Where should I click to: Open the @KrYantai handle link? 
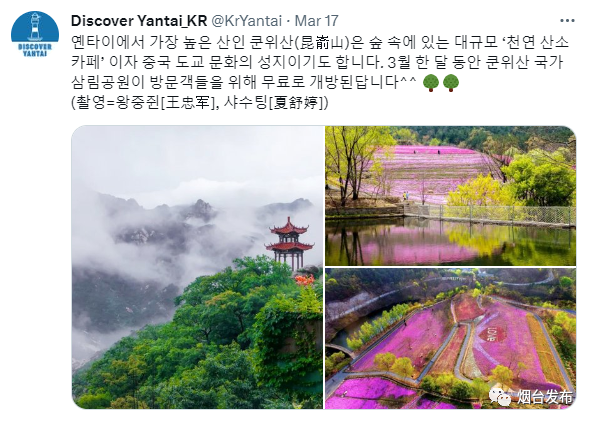pyautogui.click(x=246, y=21)
